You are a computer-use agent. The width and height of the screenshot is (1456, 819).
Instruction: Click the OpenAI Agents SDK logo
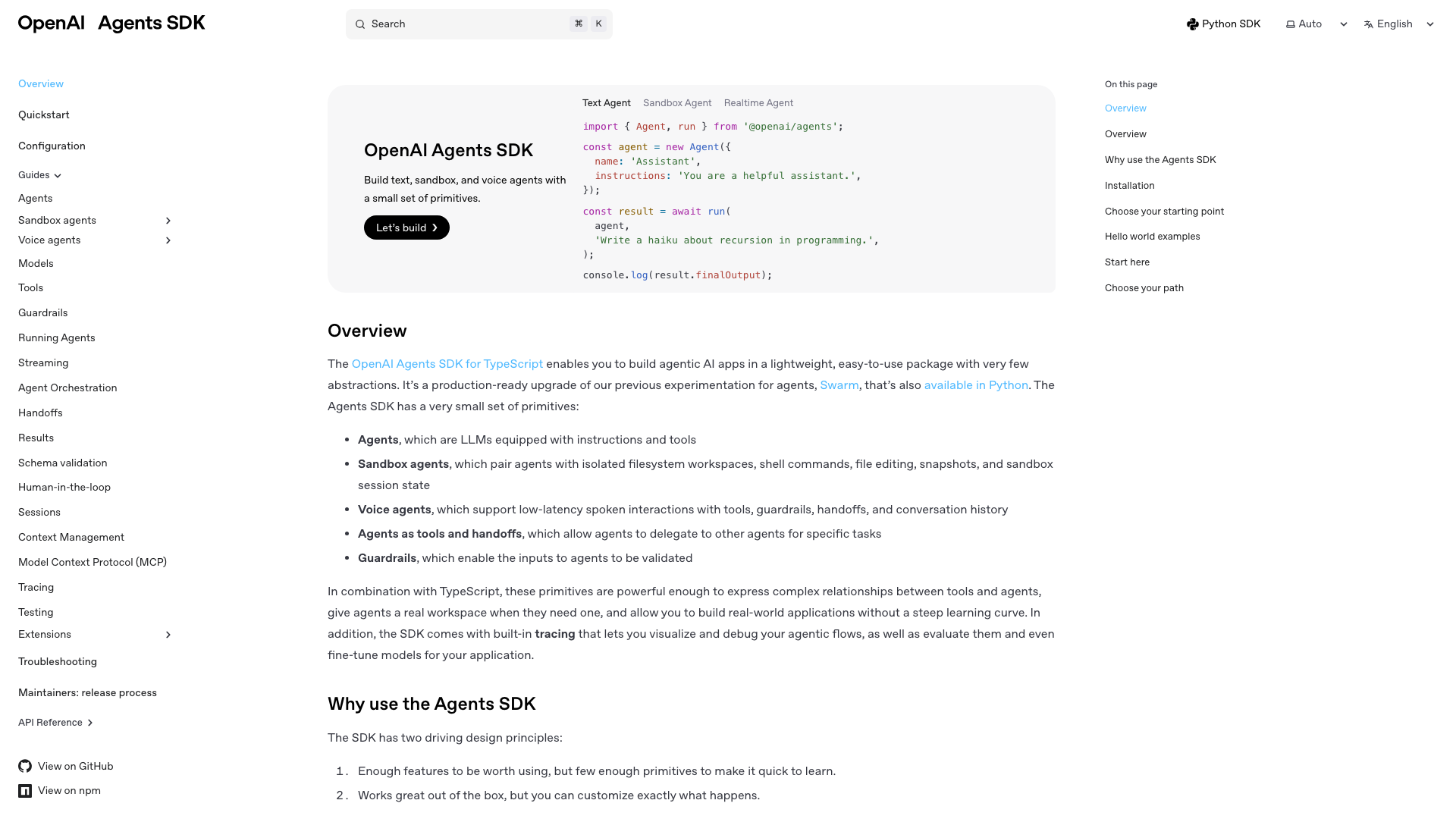pyautogui.click(x=111, y=24)
